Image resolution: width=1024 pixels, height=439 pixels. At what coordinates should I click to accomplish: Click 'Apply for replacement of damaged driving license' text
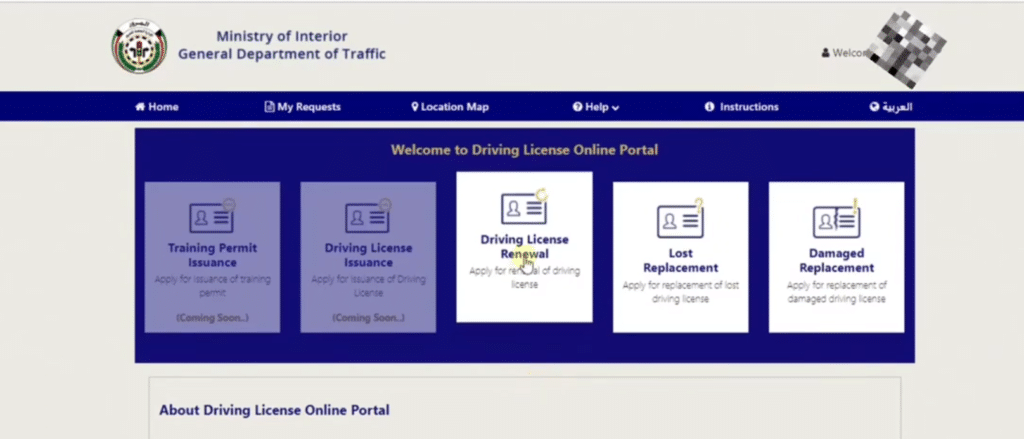coord(837,292)
